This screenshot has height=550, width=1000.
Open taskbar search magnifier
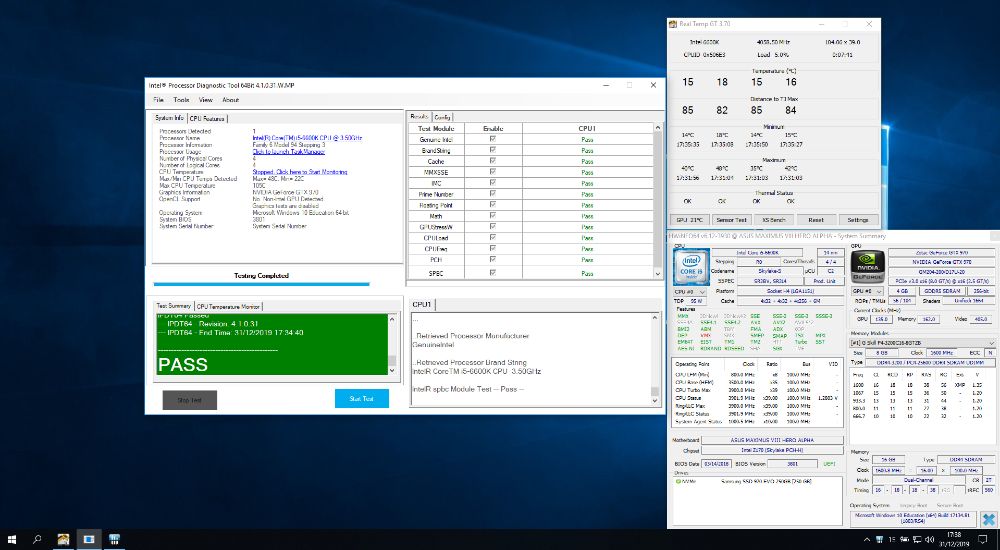pos(37,539)
